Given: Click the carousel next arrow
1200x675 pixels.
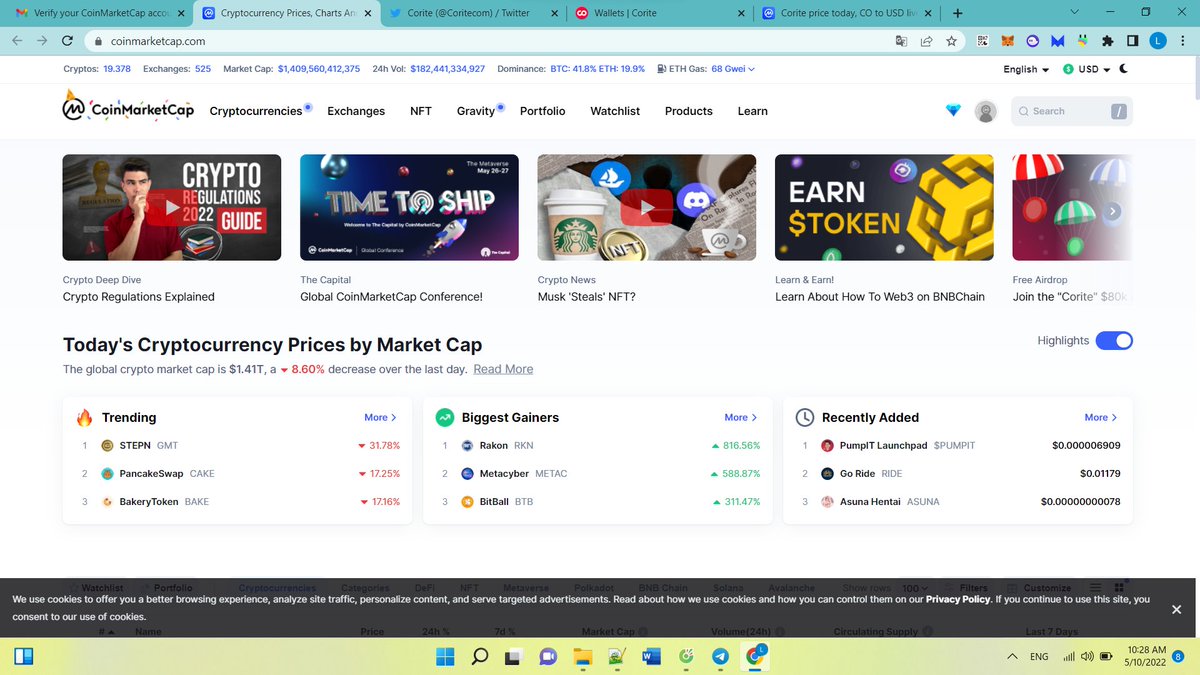Looking at the screenshot, I should tap(1113, 211).
